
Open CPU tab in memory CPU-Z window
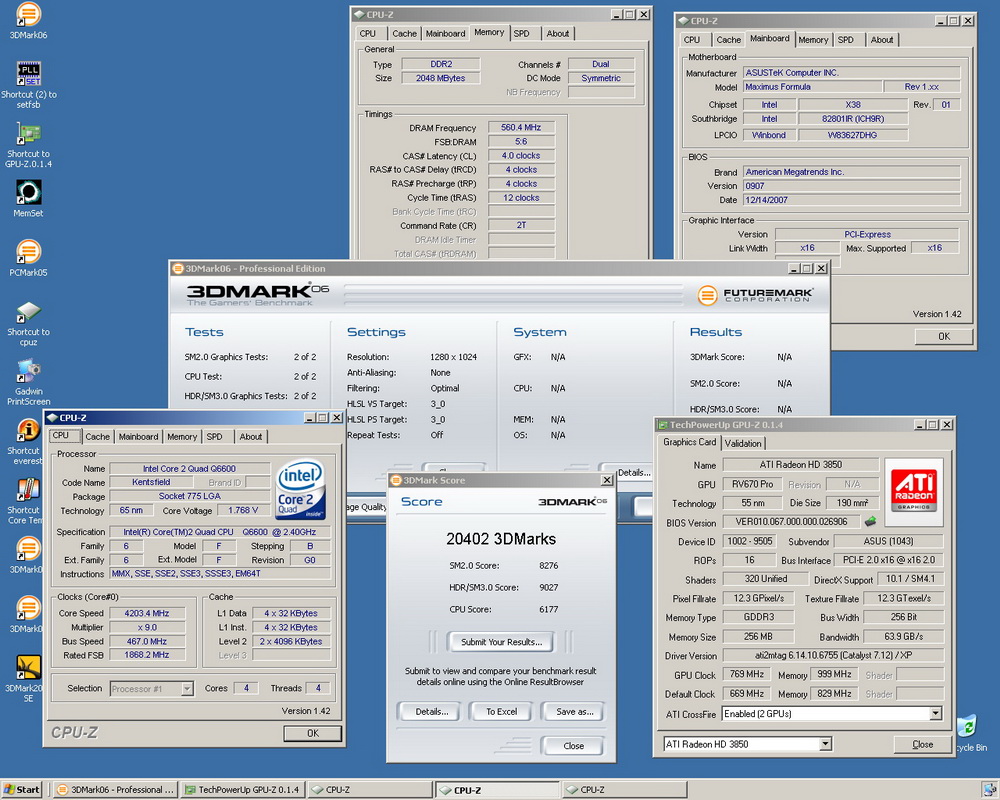tap(368, 33)
